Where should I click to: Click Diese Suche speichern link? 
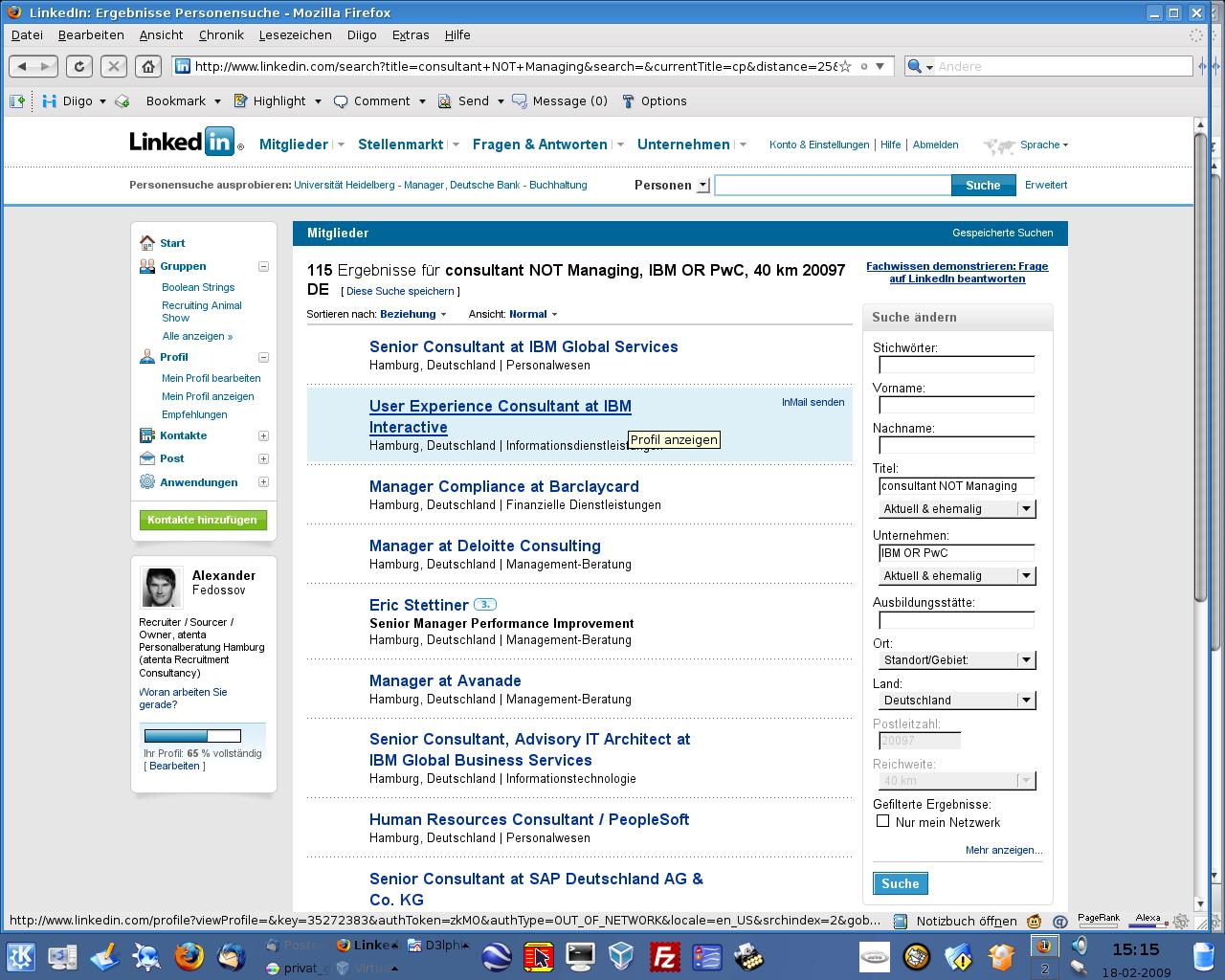click(x=400, y=291)
